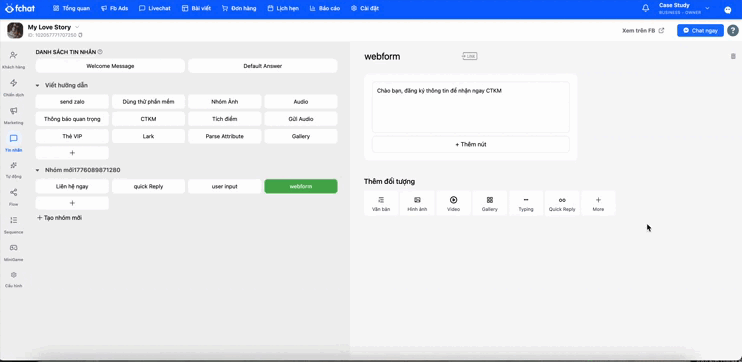Add Văn bản text object

click(x=381, y=203)
